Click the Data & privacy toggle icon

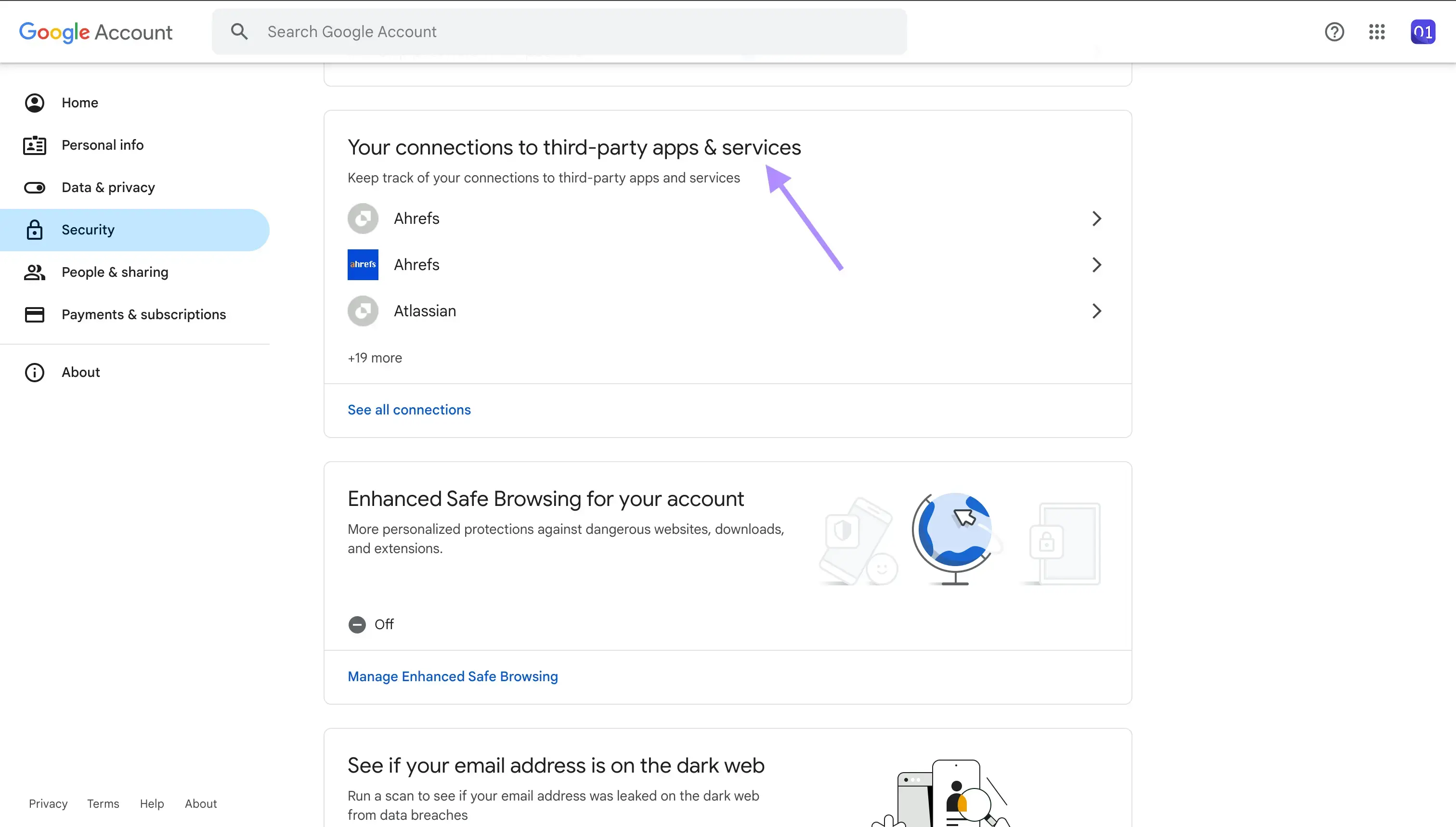pyautogui.click(x=34, y=187)
